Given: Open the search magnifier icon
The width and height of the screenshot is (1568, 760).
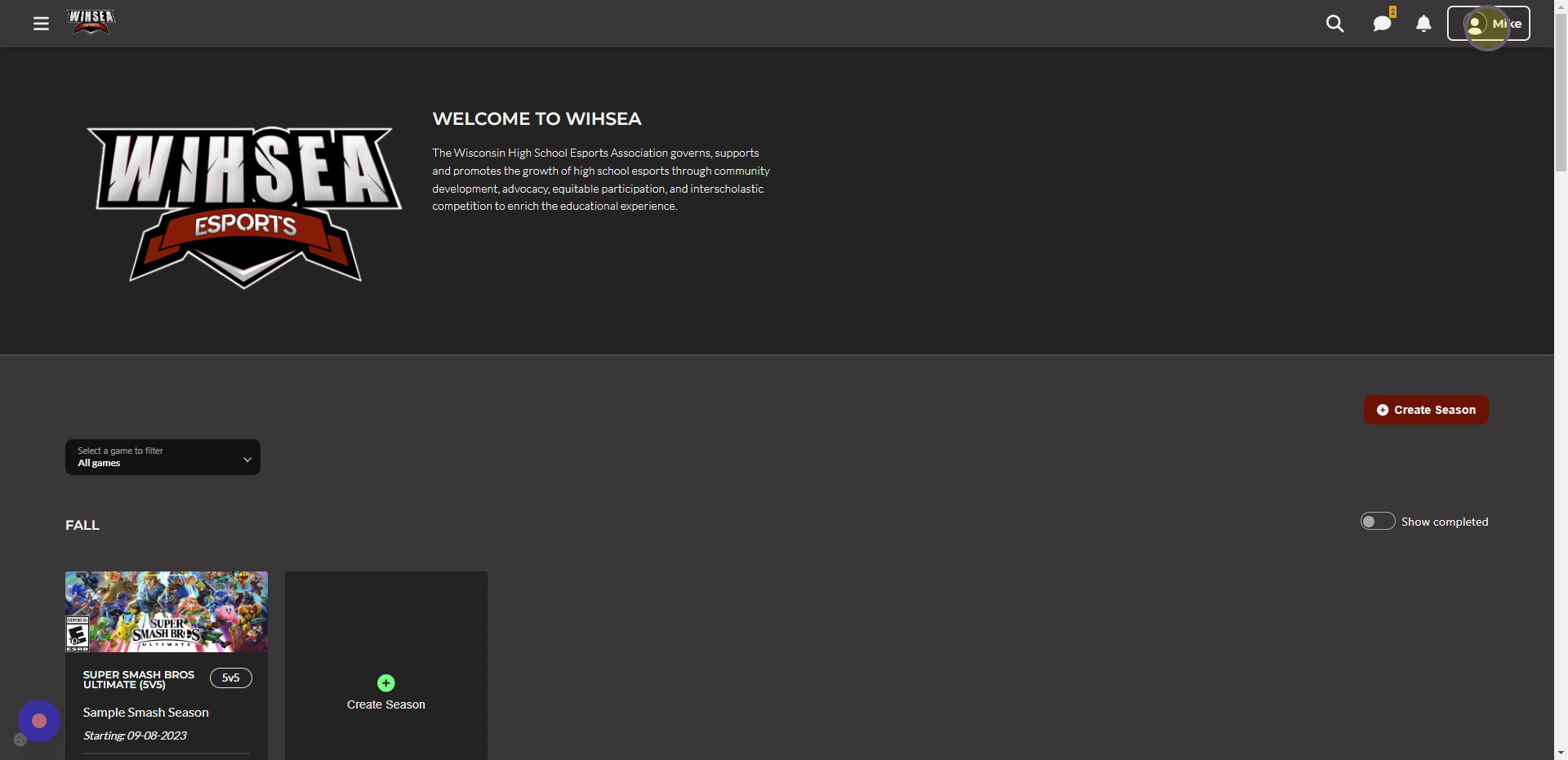Looking at the screenshot, I should (1334, 24).
